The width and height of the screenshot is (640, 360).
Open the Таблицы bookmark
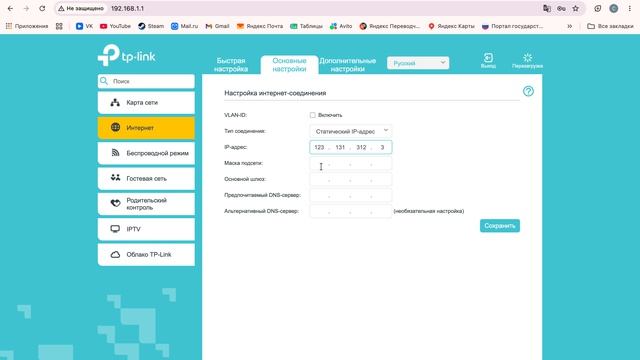[307, 26]
